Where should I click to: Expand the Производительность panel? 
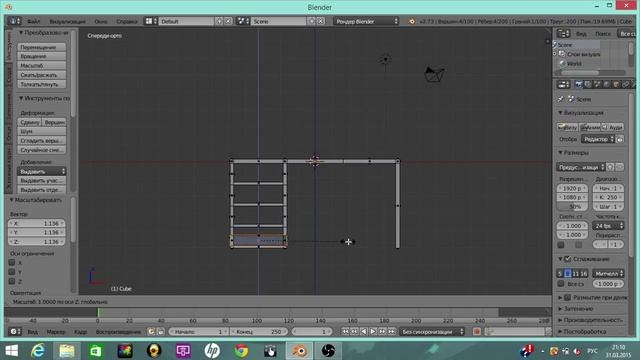[x=560, y=320]
